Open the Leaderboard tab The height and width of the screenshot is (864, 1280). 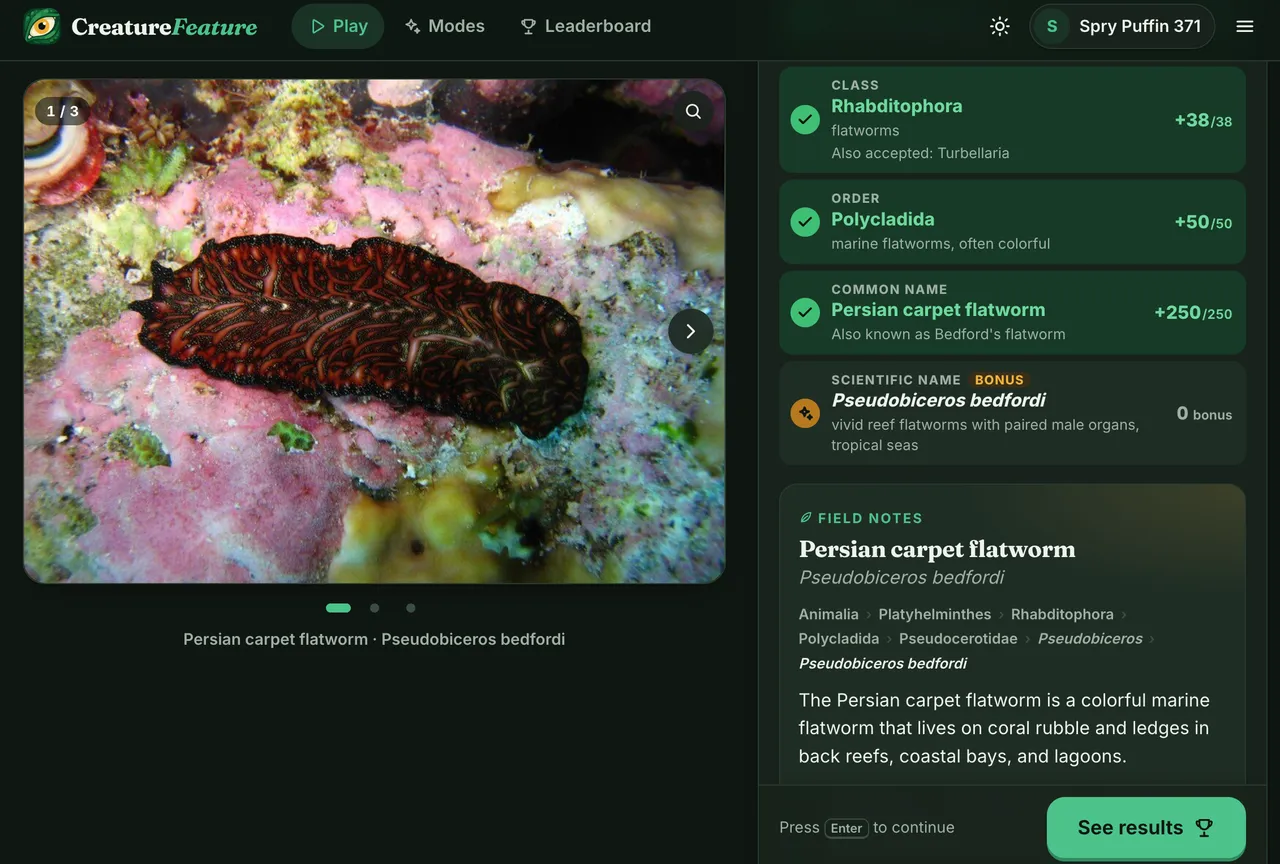coord(585,26)
